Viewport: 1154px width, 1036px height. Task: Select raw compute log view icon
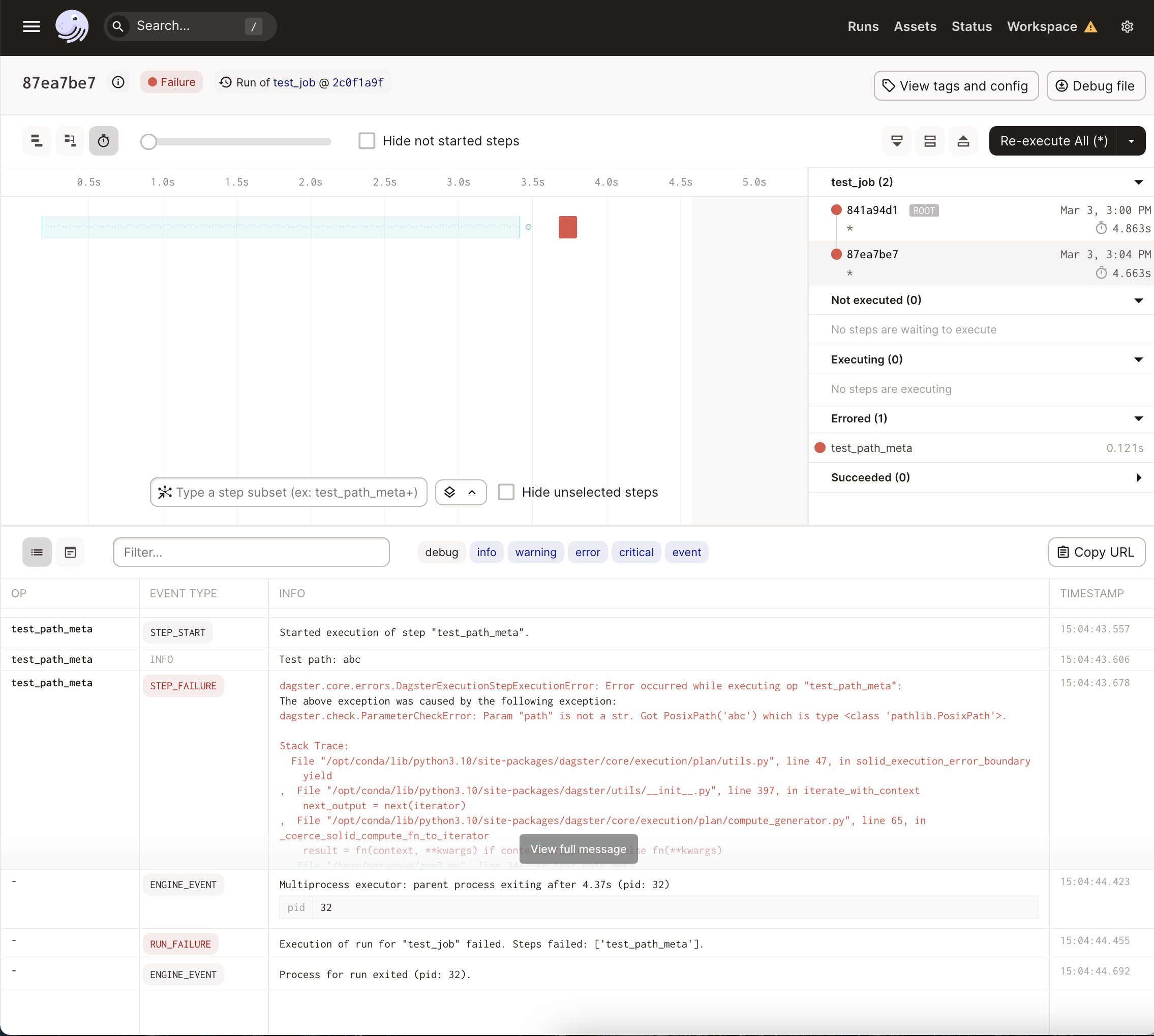pyautogui.click(x=70, y=552)
